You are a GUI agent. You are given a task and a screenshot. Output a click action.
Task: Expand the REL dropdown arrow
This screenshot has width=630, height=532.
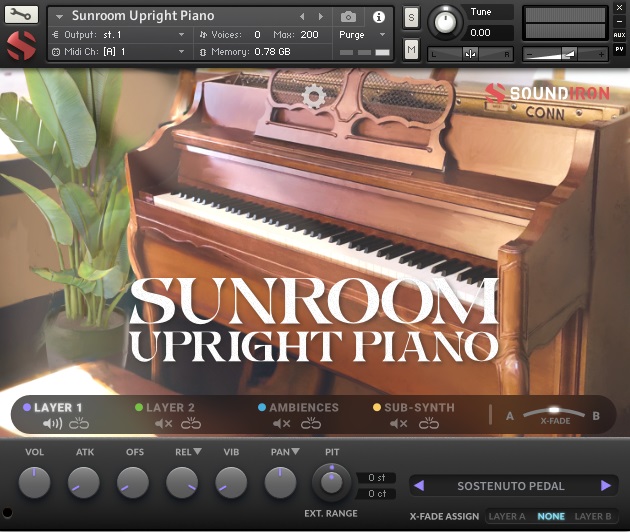pyautogui.click(x=197, y=451)
